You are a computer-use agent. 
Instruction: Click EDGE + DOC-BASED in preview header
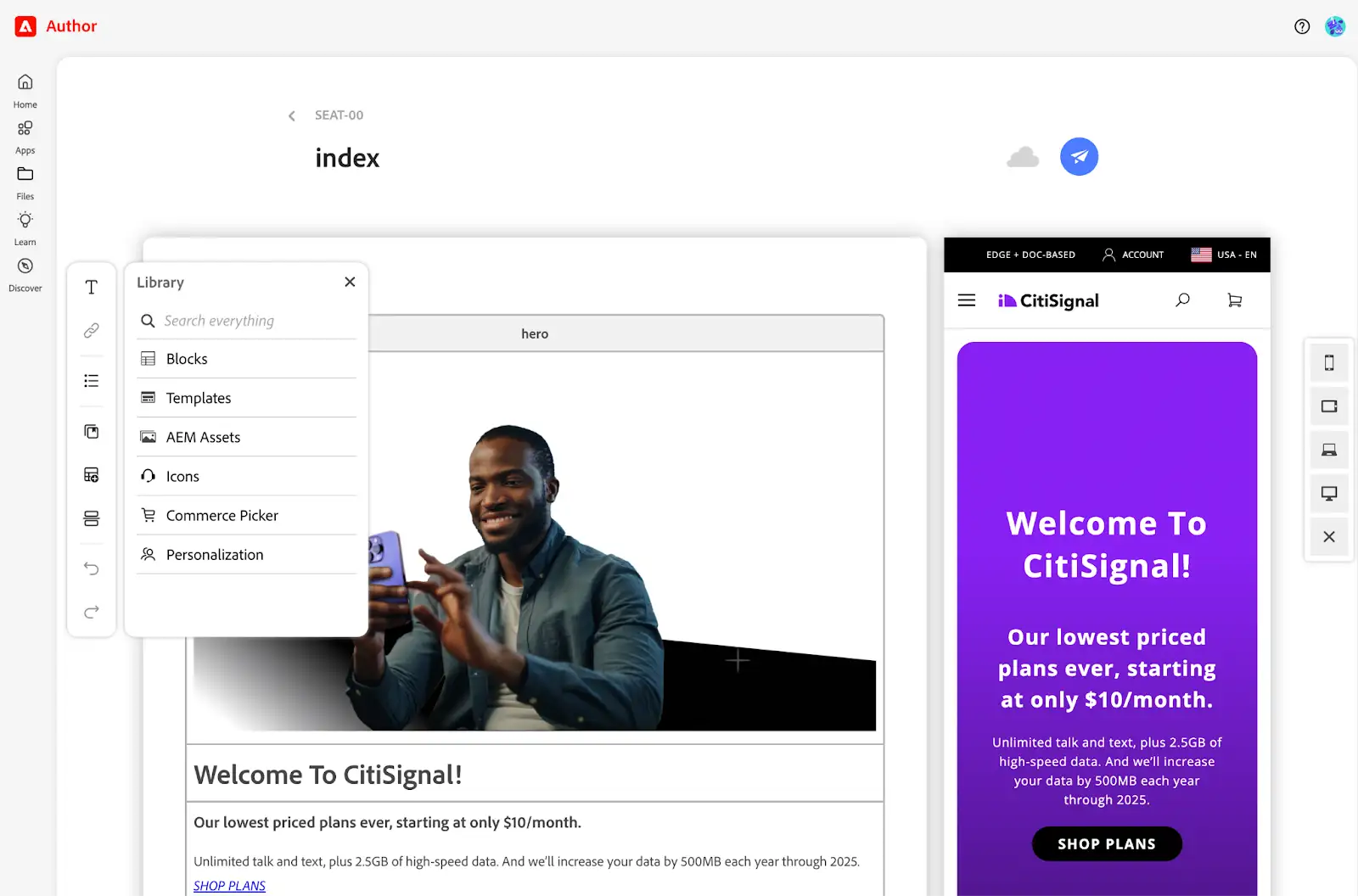pos(1030,255)
